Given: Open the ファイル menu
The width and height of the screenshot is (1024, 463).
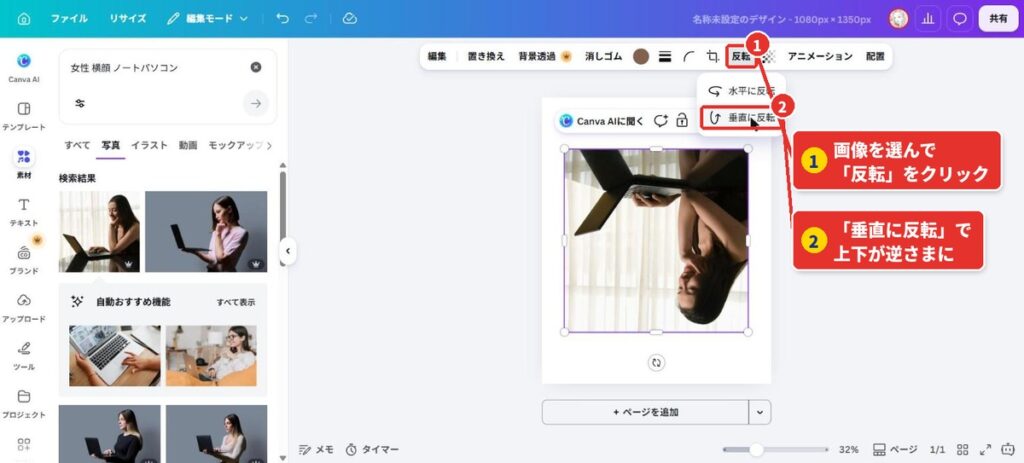Looking at the screenshot, I should pyautogui.click(x=69, y=19).
